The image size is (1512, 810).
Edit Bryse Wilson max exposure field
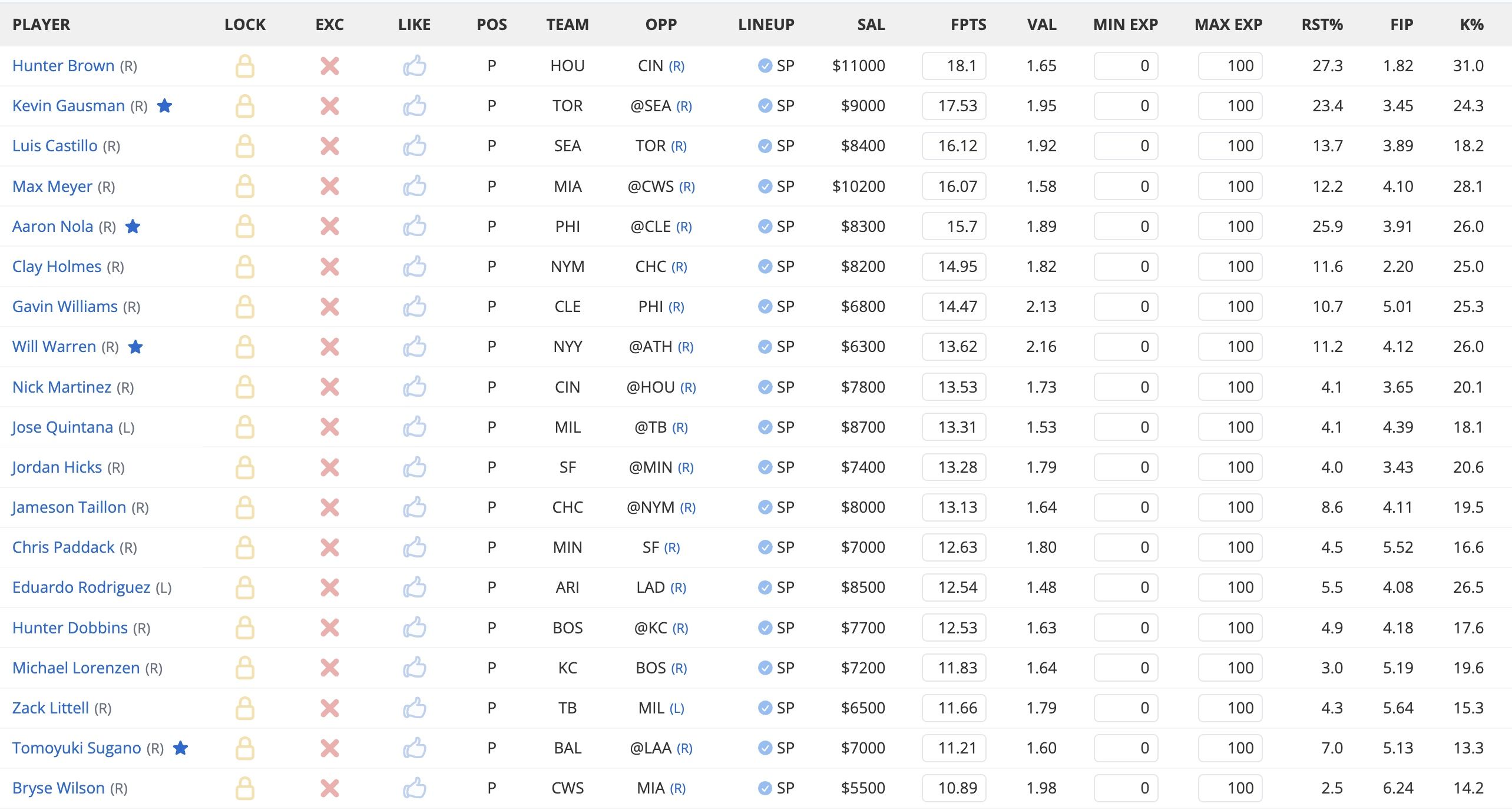click(x=1230, y=788)
